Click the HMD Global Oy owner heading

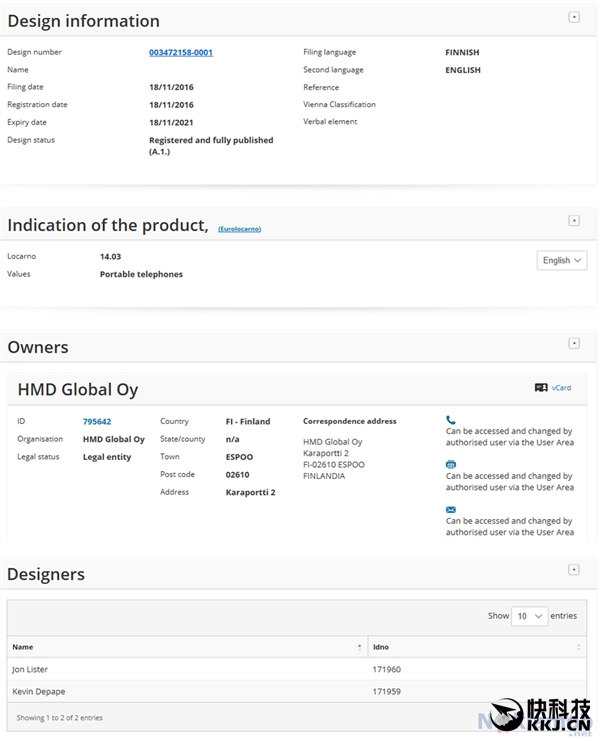(78, 390)
